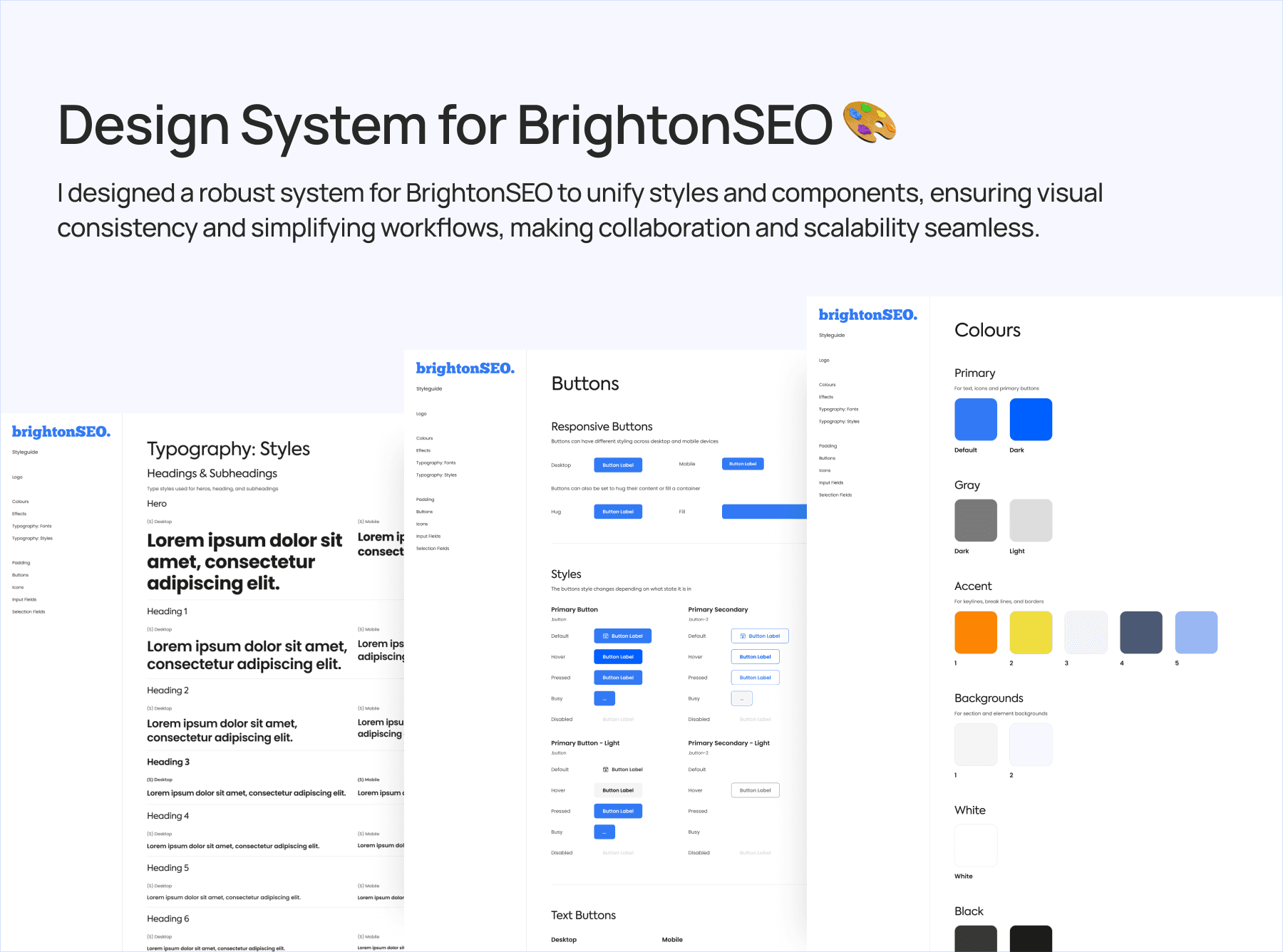Open Icons in the Typography panel sidebar

click(x=18, y=587)
